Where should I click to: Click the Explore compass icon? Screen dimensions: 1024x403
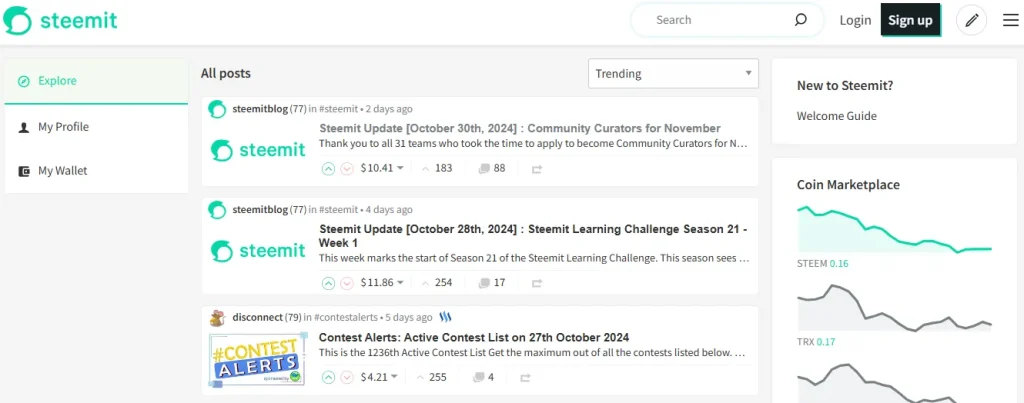tap(24, 81)
